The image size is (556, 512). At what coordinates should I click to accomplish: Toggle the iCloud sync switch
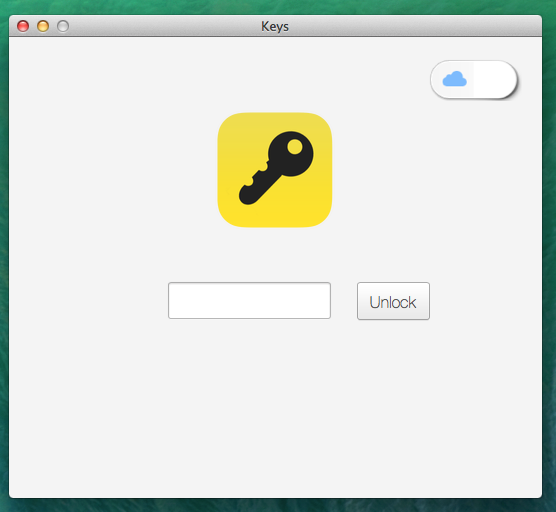coord(474,79)
